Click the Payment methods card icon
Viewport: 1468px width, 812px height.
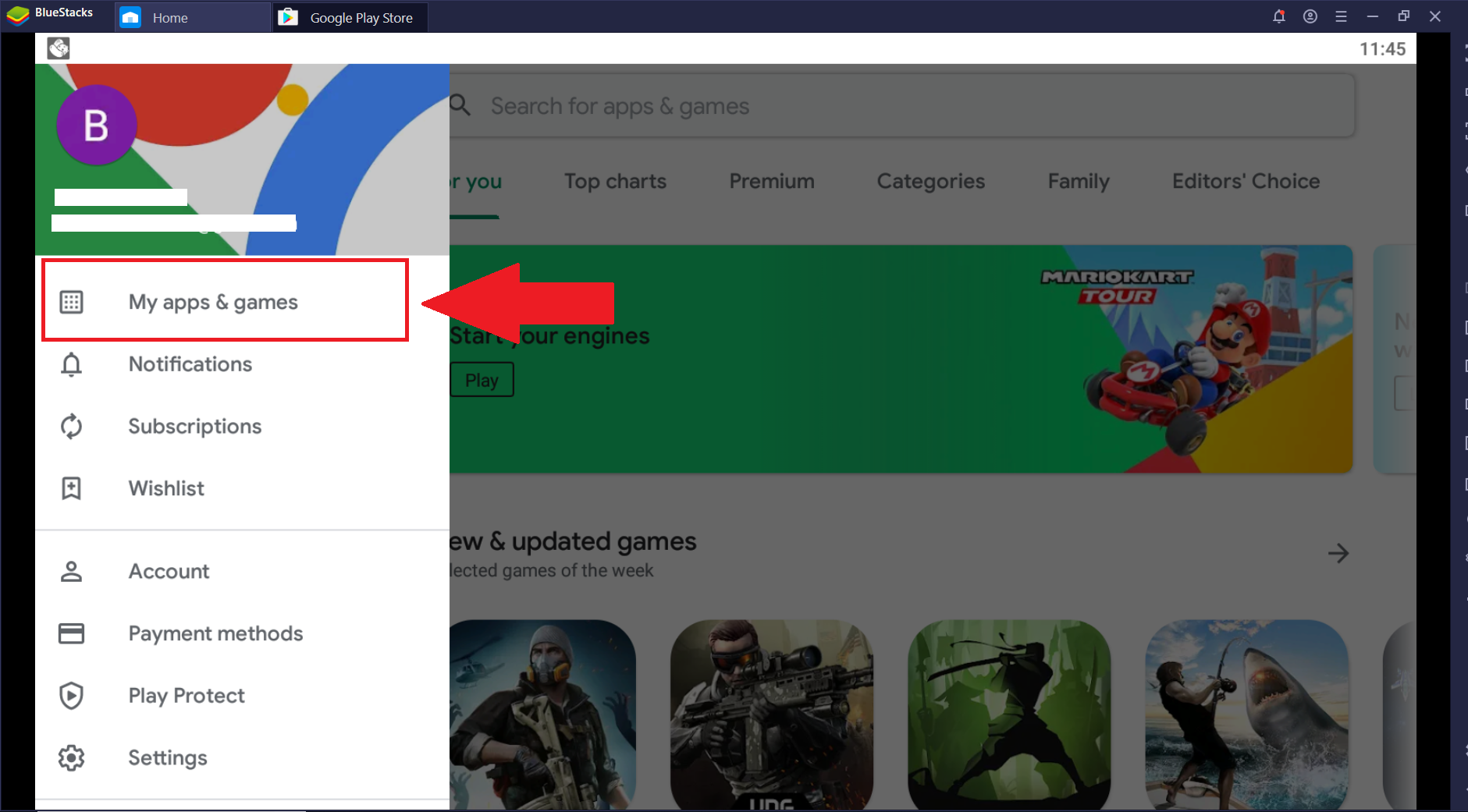coord(71,633)
